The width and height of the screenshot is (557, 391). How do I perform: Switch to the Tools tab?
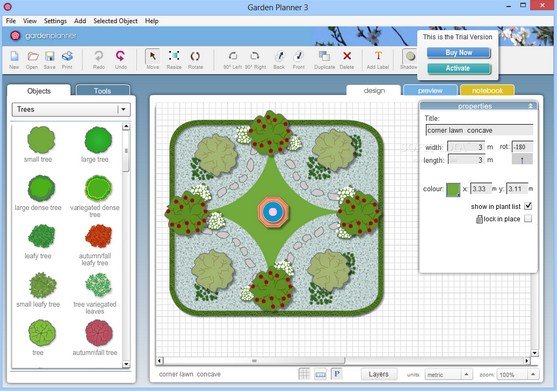[103, 91]
